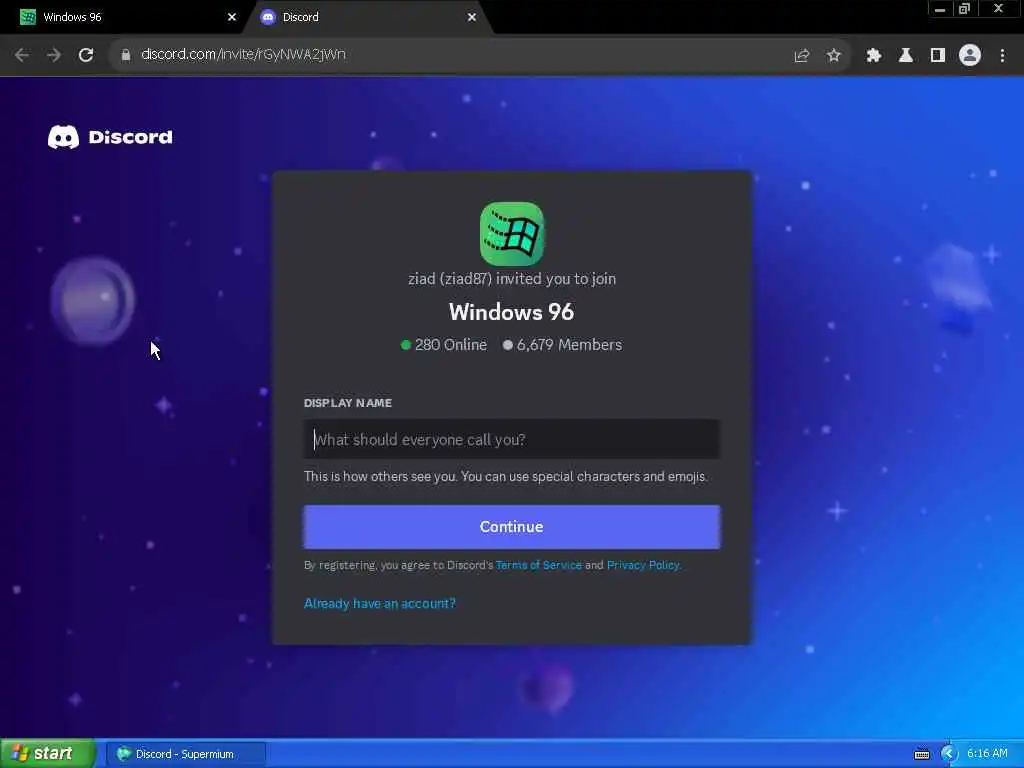Click the taskbar clock showing 6:16 AM
The height and width of the screenshot is (768, 1024).
point(987,754)
